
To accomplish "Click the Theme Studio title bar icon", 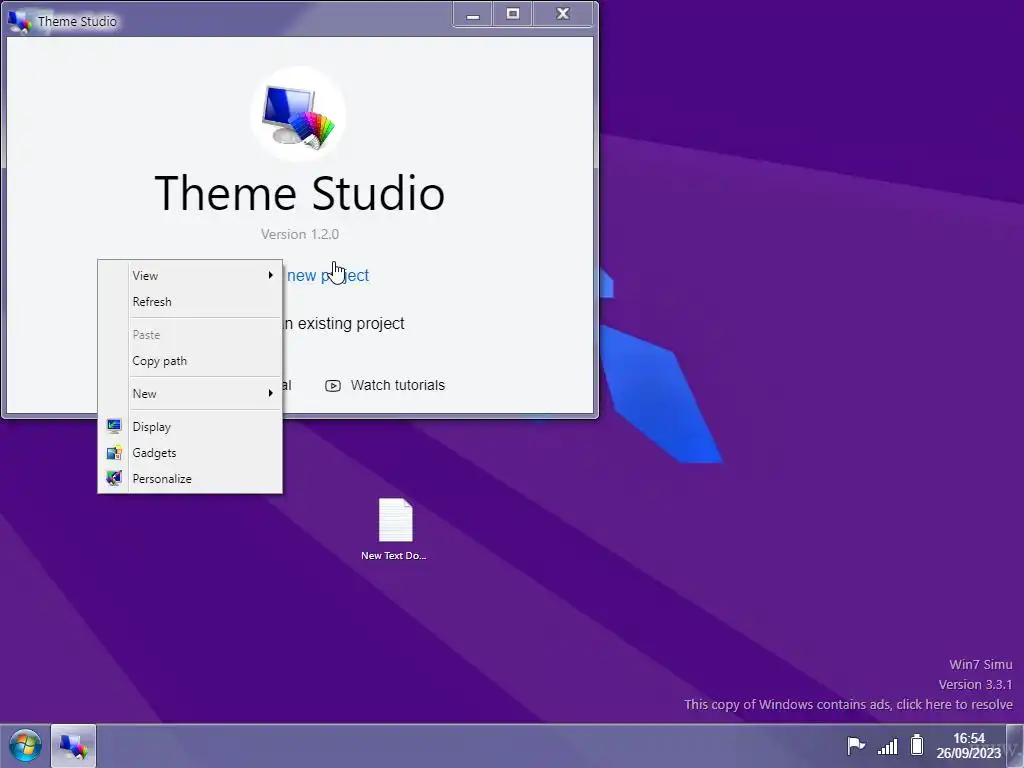I will (x=20, y=22).
